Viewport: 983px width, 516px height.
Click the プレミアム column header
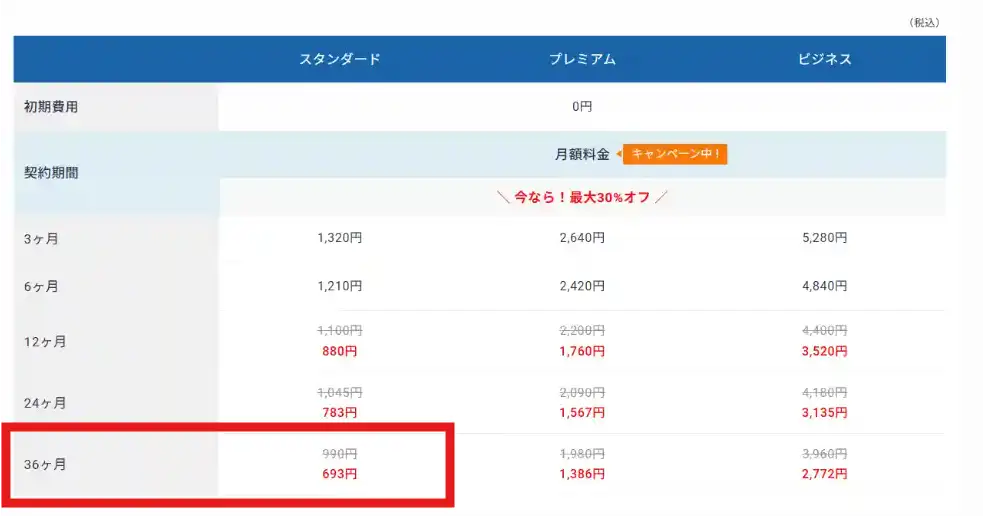pos(582,60)
